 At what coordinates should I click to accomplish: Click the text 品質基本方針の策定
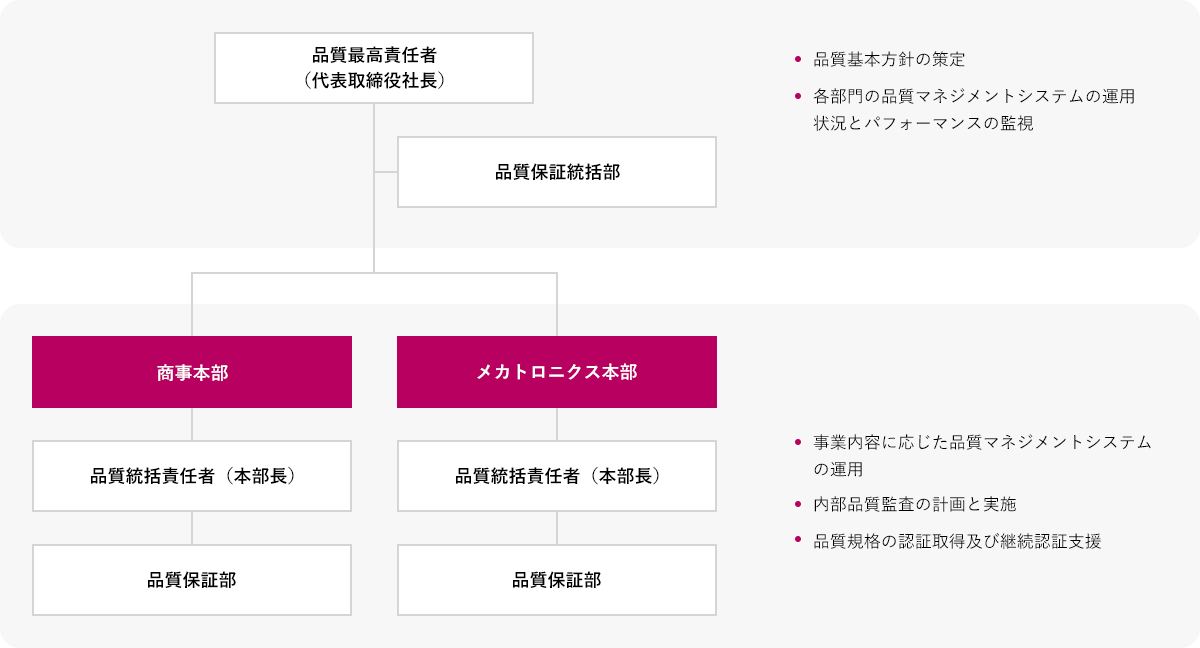pos(889,60)
